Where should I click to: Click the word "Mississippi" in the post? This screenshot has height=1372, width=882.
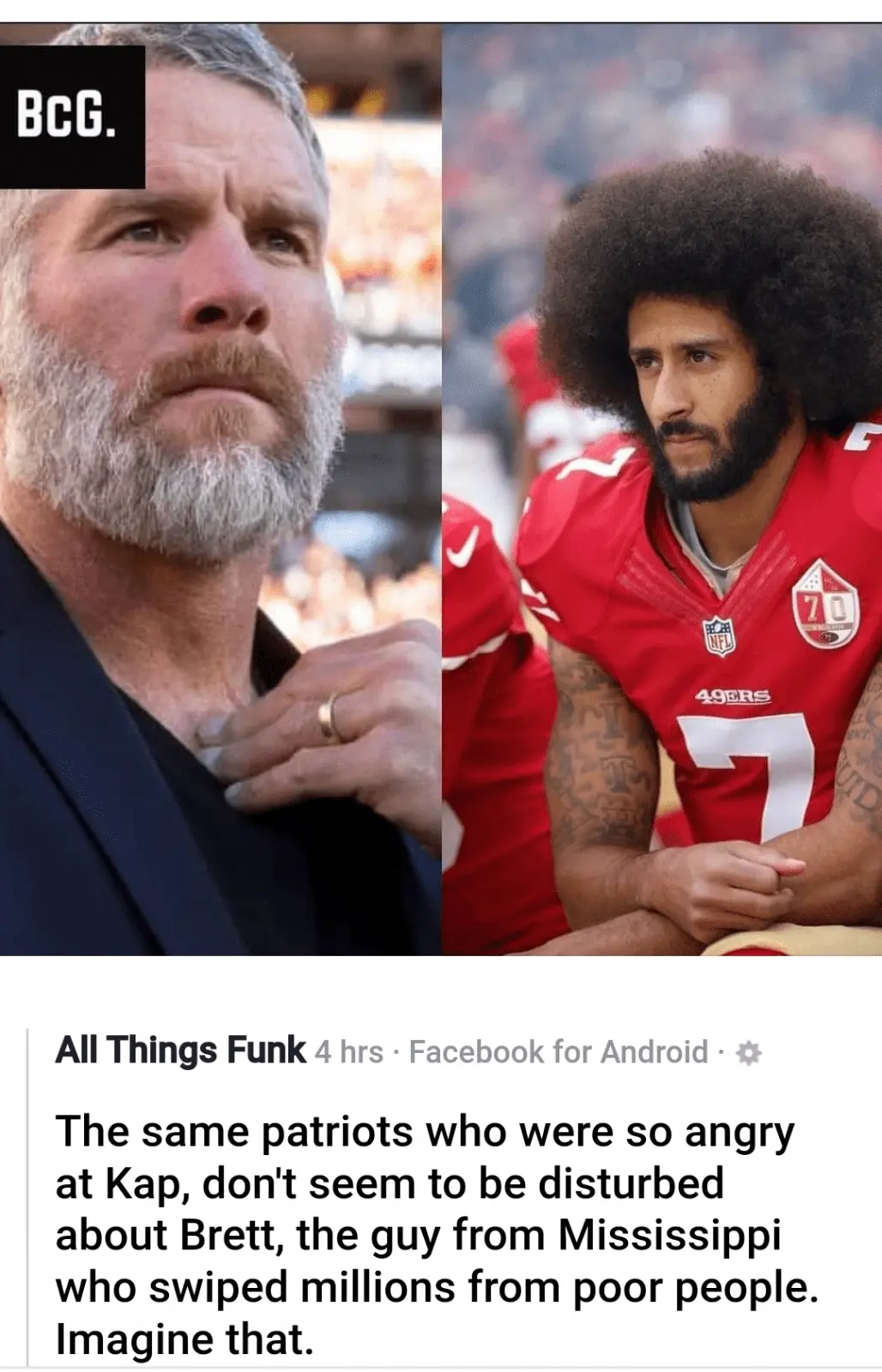pos(670,1236)
